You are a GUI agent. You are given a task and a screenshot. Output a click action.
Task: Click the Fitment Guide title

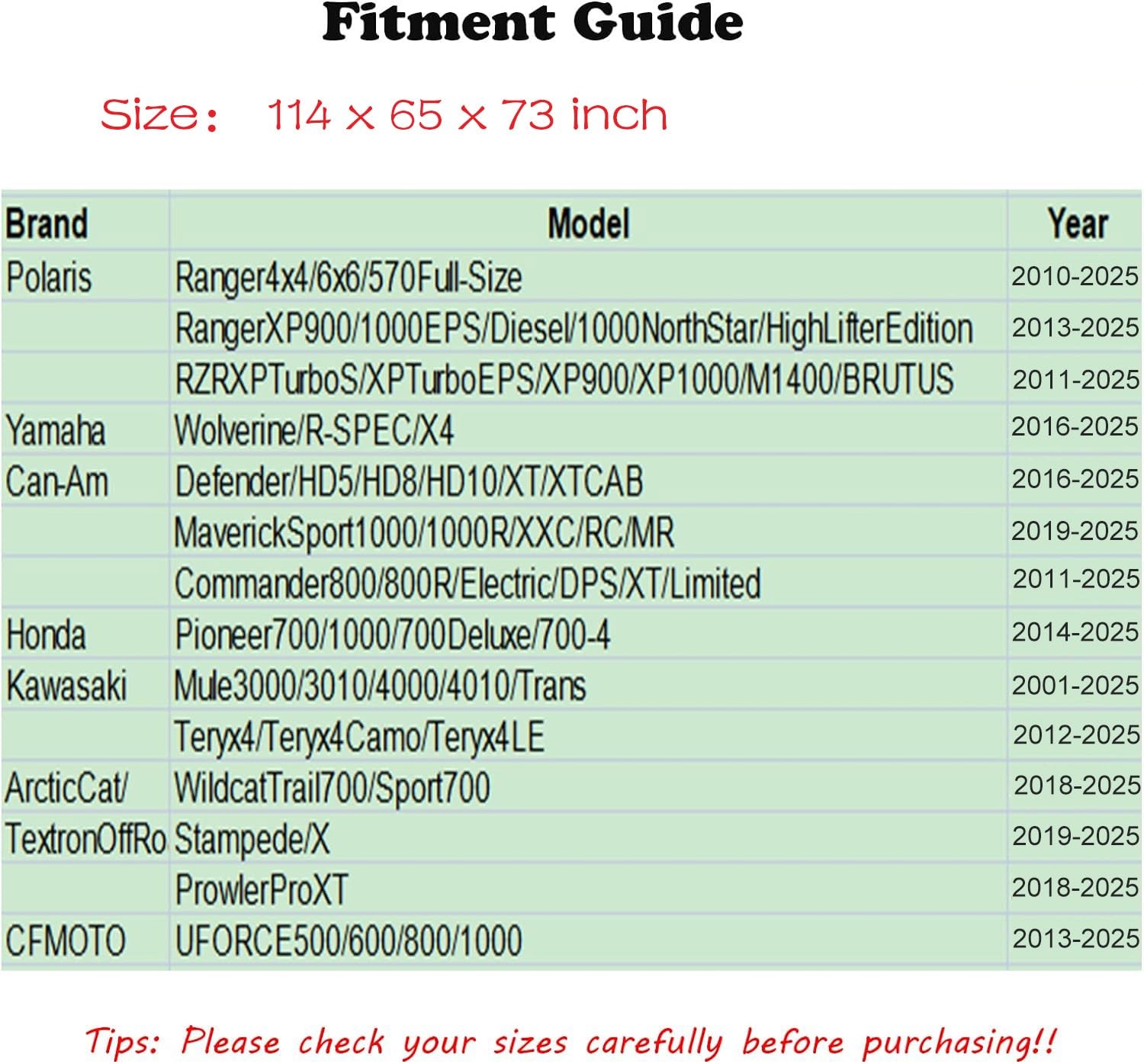click(x=532, y=23)
